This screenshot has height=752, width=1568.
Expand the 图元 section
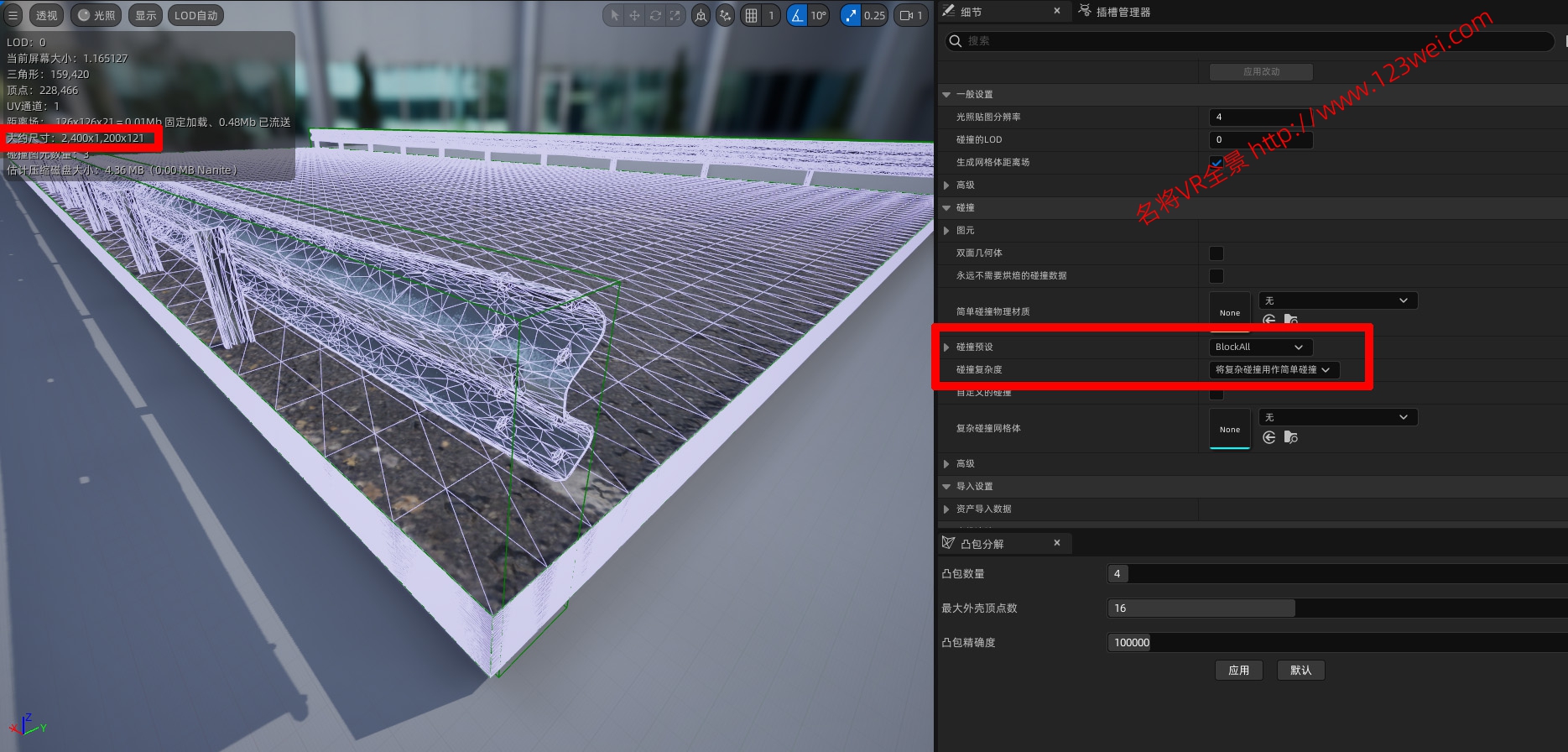tap(947, 231)
